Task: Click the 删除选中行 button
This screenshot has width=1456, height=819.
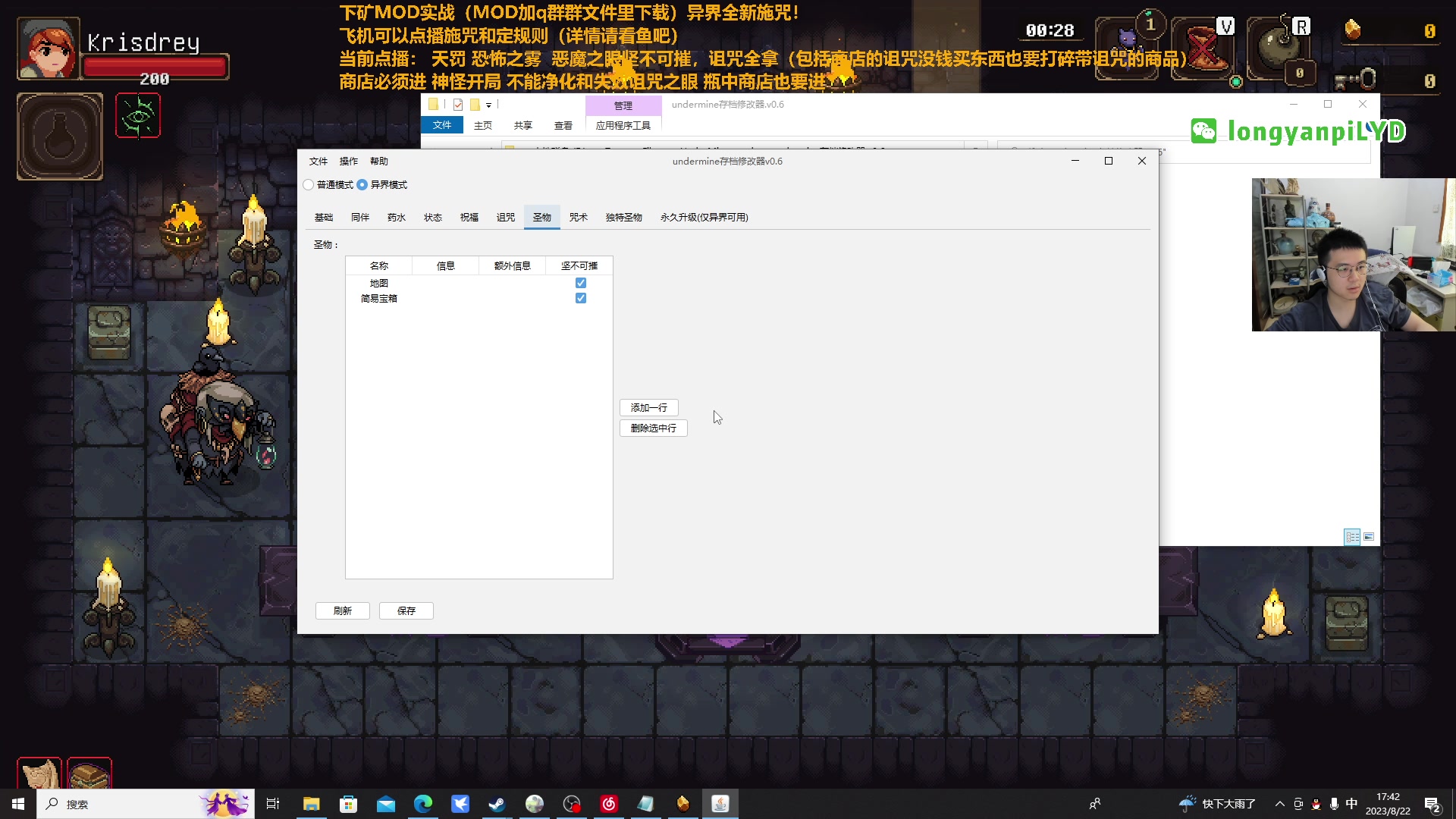Action: coord(654,428)
